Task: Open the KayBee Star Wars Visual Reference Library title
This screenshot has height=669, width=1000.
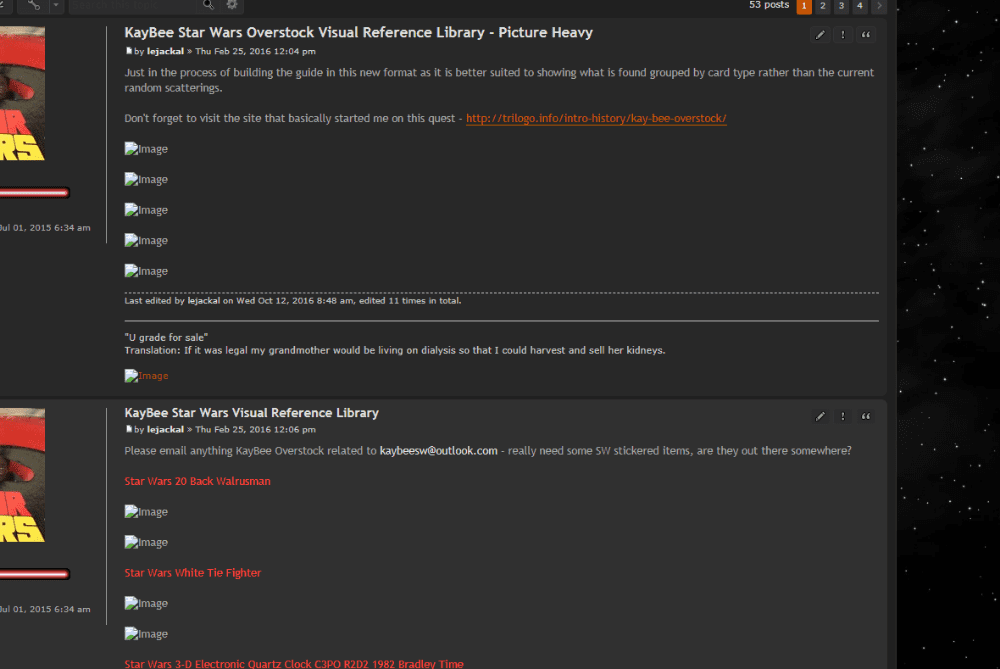Action: click(251, 413)
